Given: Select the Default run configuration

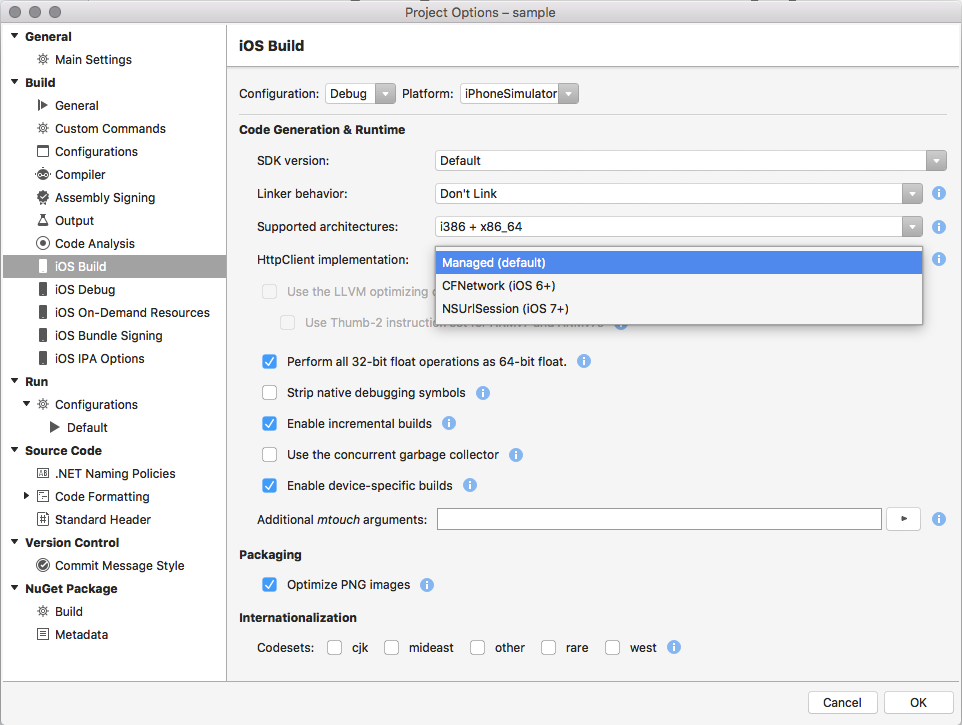Looking at the screenshot, I should 87,428.
